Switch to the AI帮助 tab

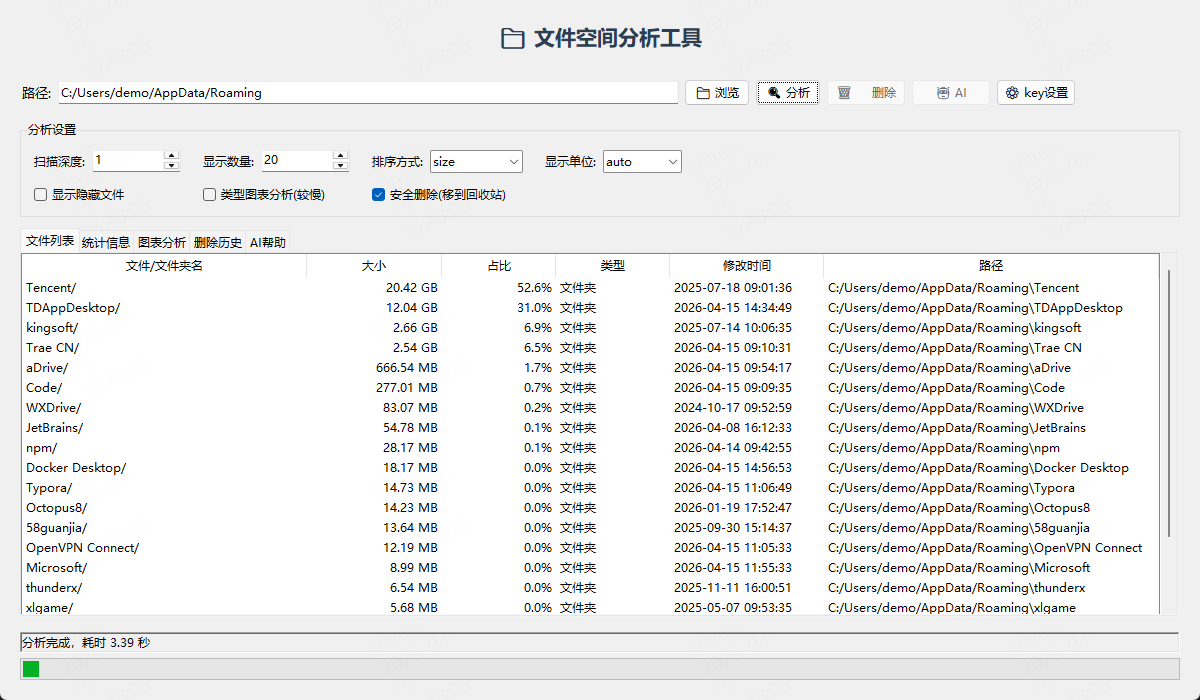268,242
